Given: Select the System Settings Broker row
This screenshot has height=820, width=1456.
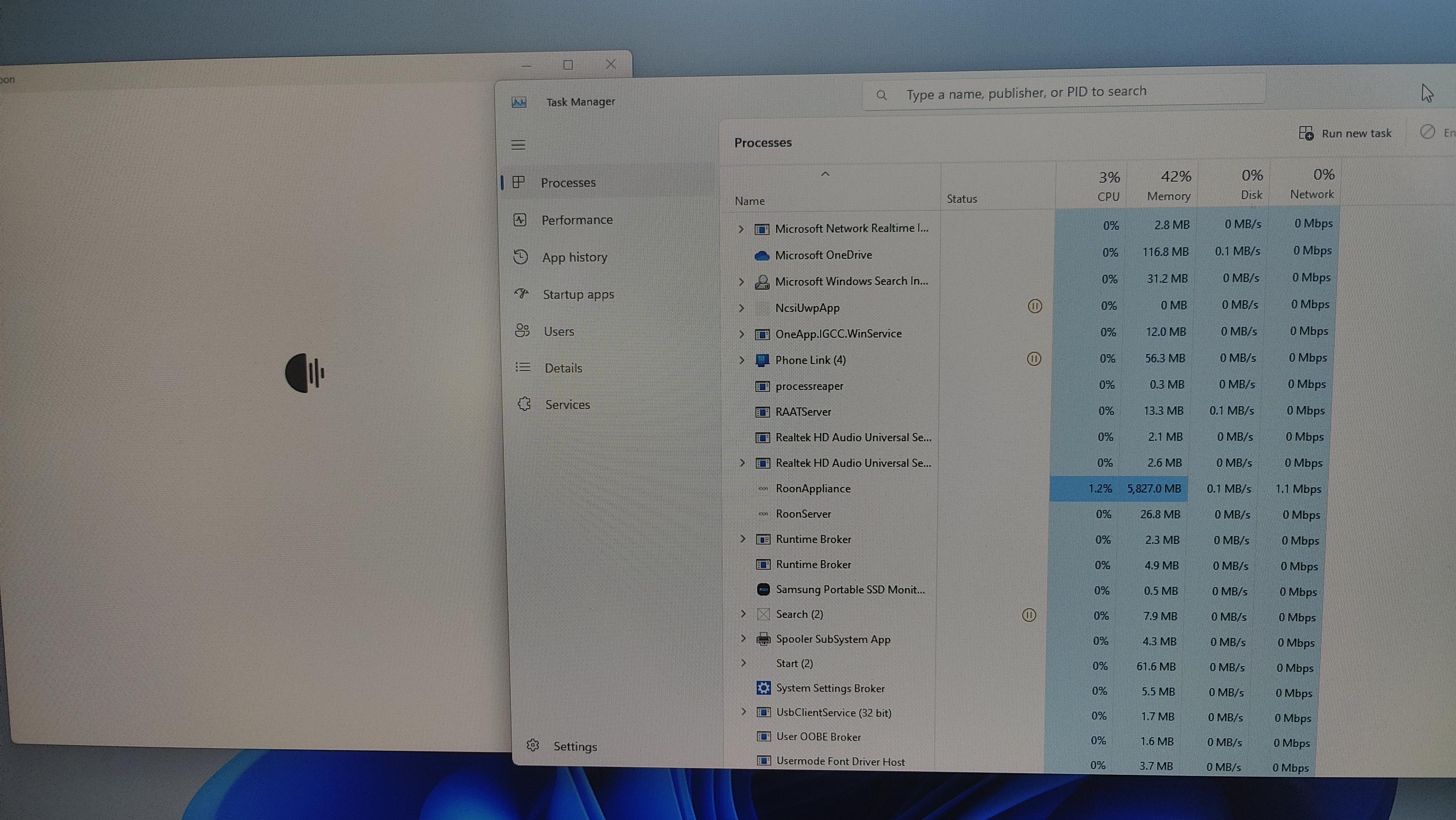Looking at the screenshot, I should (x=1022, y=689).
